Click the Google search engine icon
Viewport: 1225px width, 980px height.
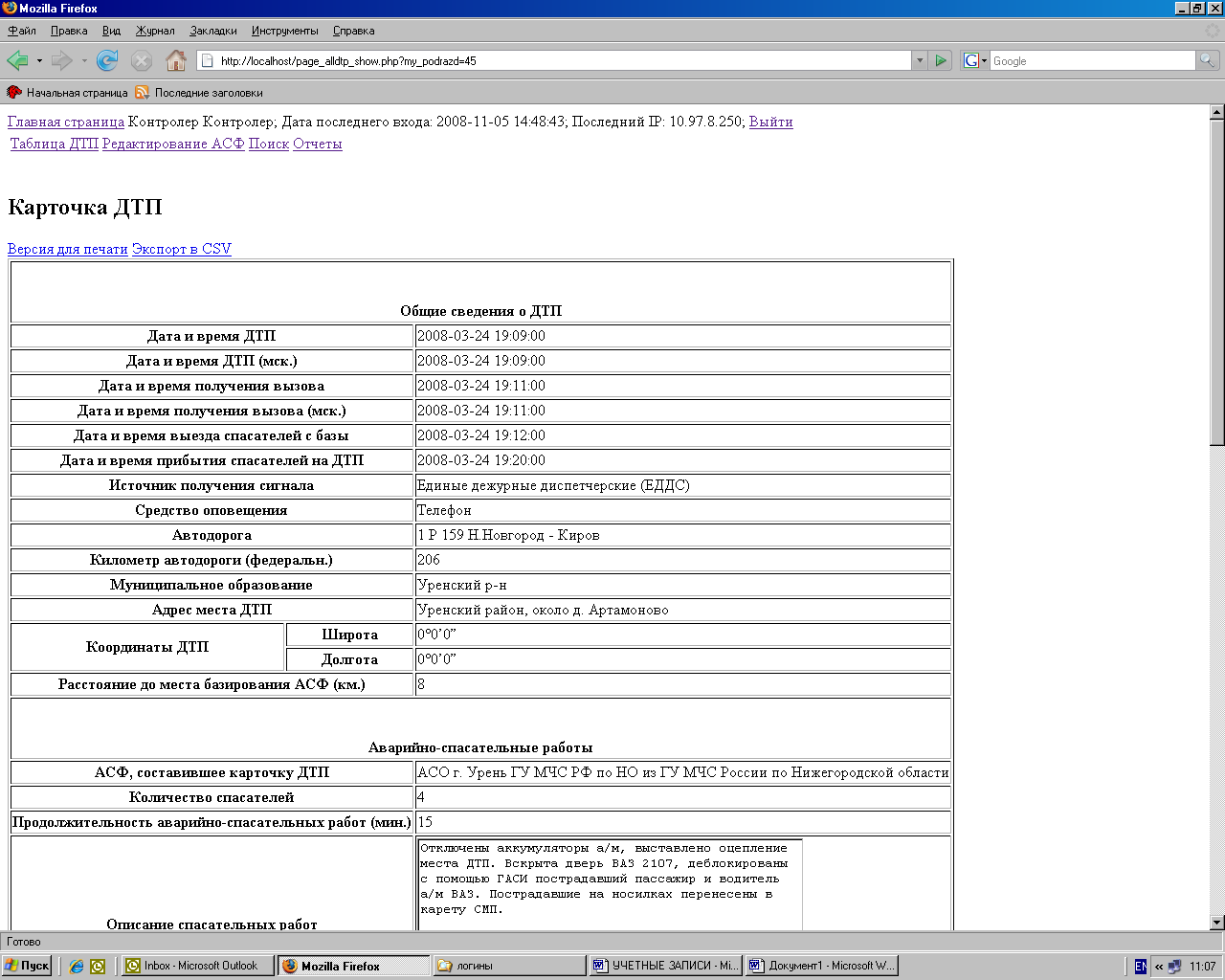pyautogui.click(x=971, y=61)
